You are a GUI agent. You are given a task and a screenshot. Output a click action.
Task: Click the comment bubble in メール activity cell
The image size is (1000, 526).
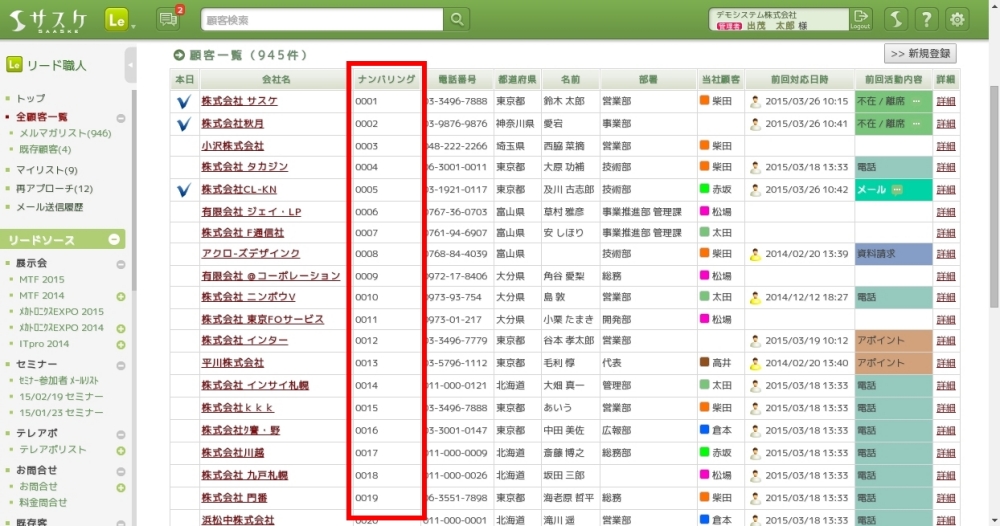coord(897,189)
